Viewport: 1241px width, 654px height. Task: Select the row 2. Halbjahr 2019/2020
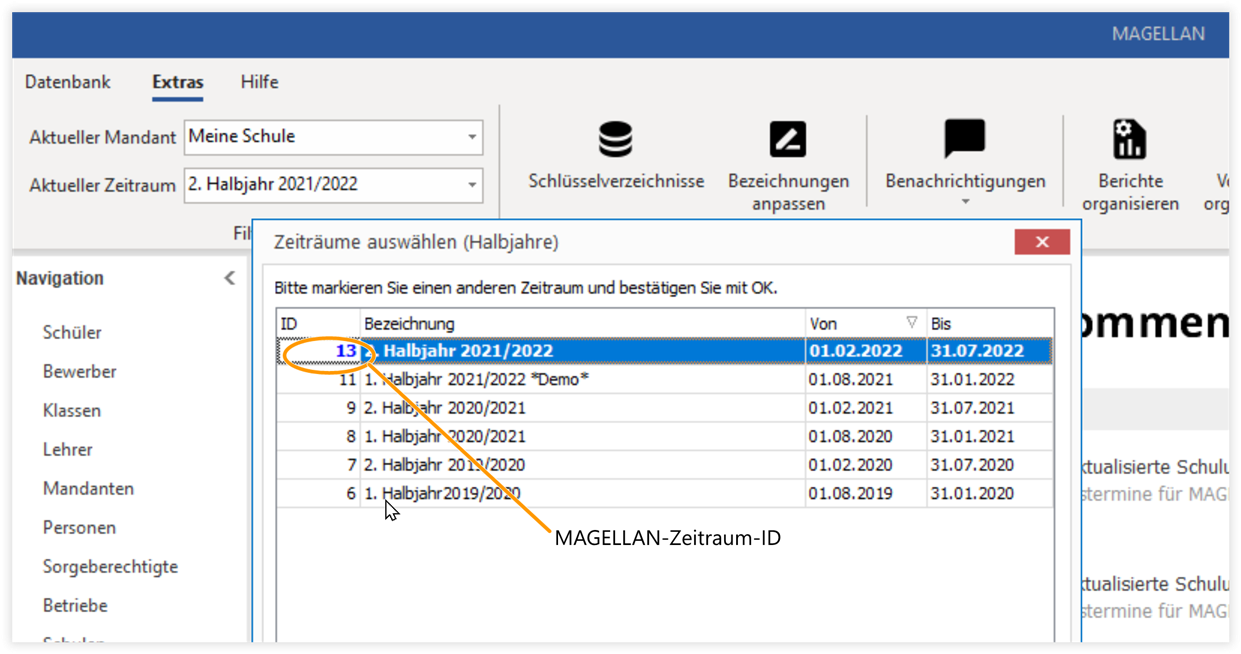coord(665,465)
